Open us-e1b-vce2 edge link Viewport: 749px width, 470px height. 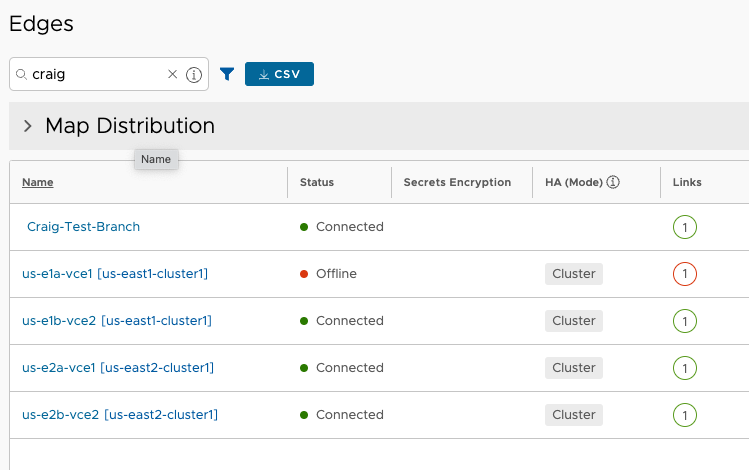[117, 320]
